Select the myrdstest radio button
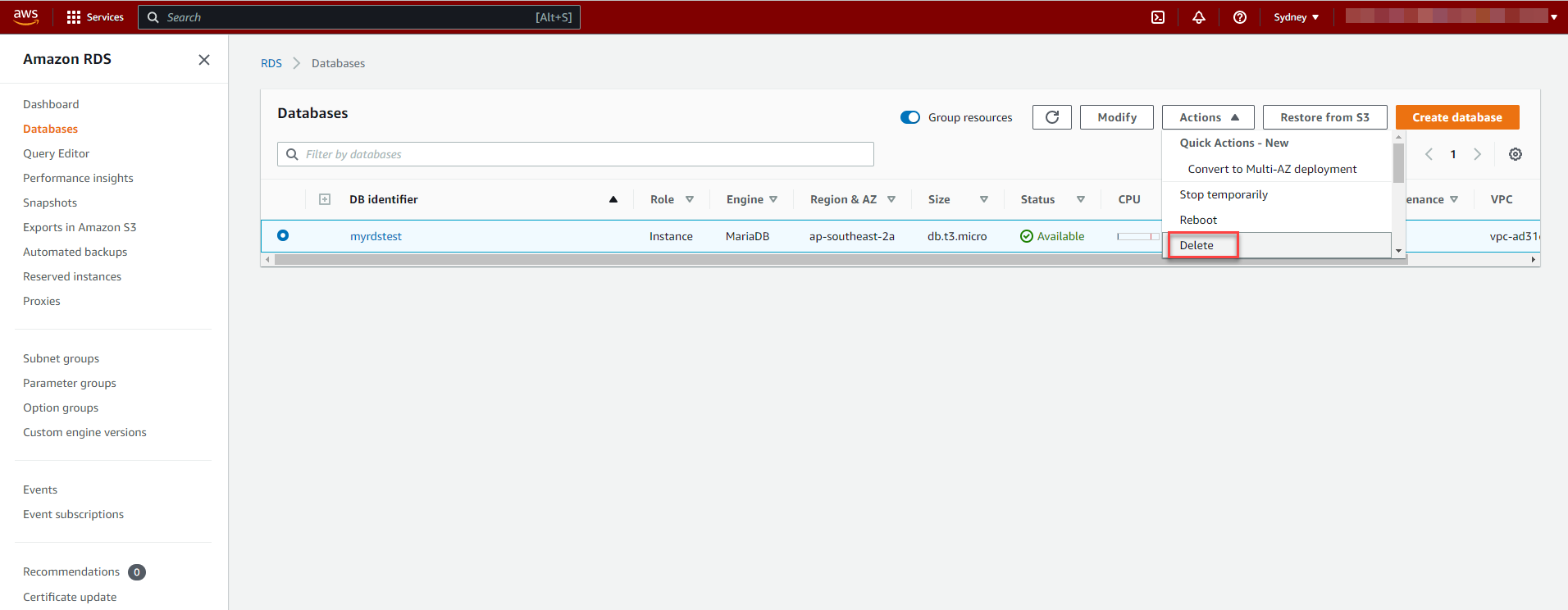Viewport: 1568px width, 610px height. [283, 235]
